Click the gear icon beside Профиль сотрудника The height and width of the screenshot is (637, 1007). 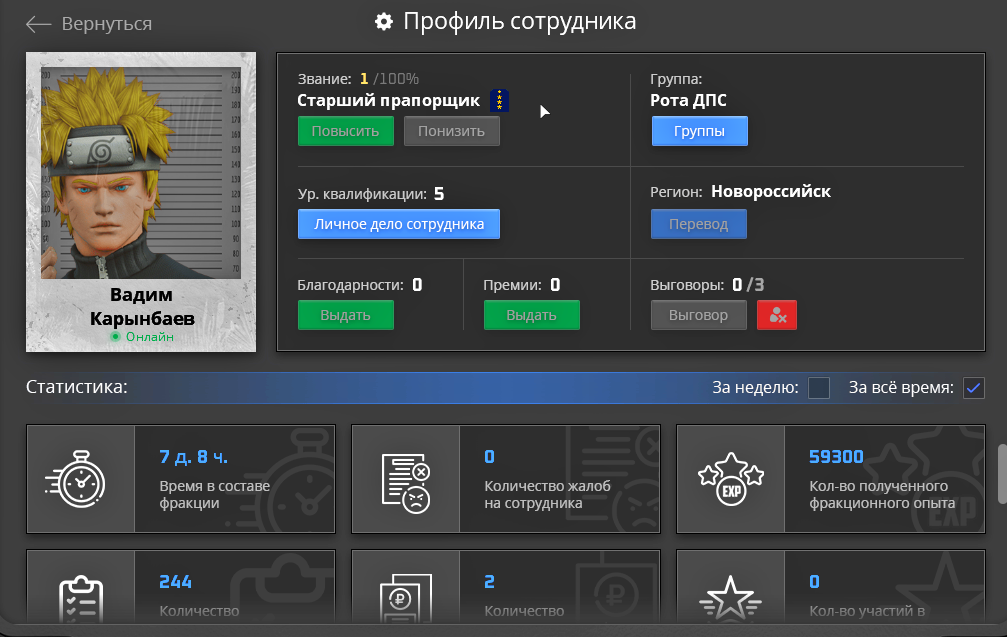tap(383, 22)
